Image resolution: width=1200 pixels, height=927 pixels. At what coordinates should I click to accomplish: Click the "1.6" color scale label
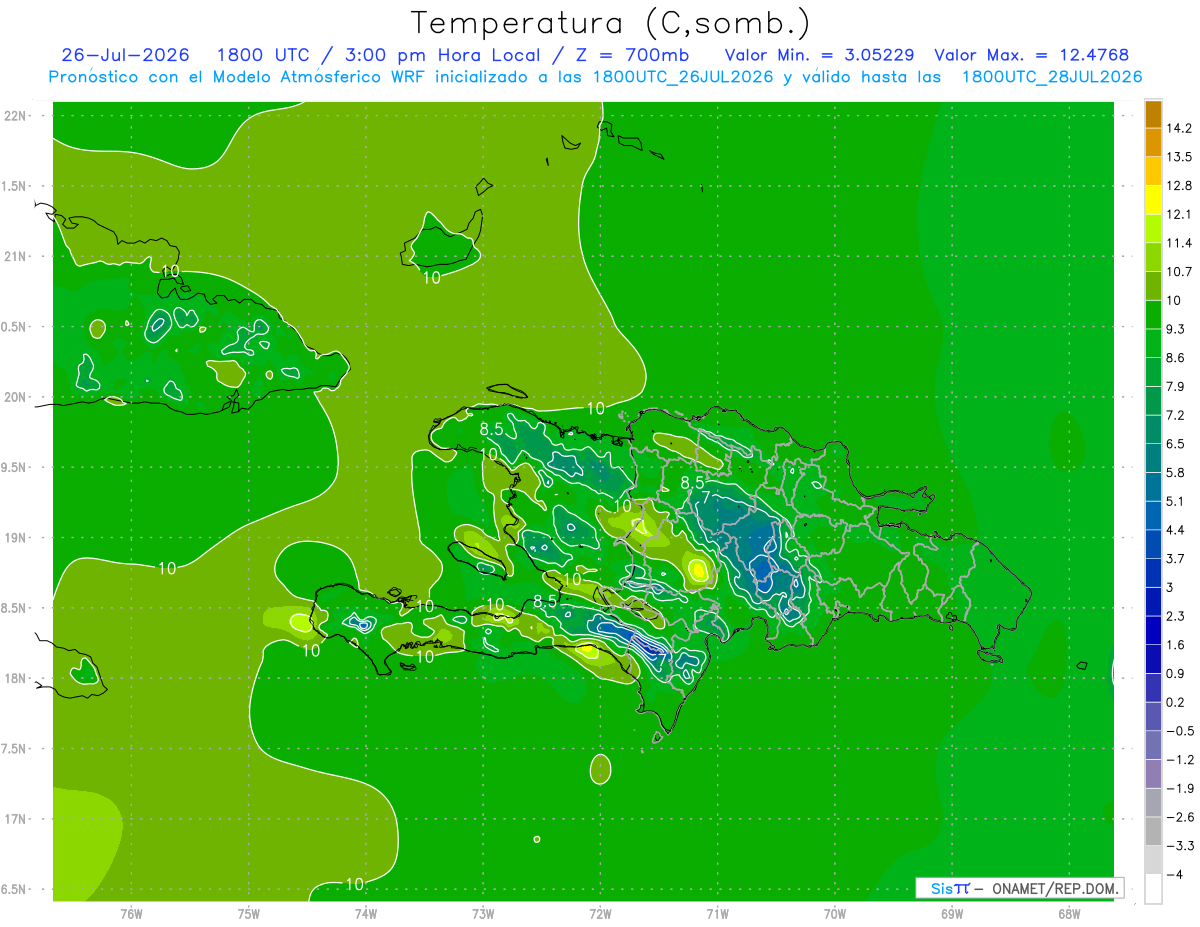tap(1177, 645)
